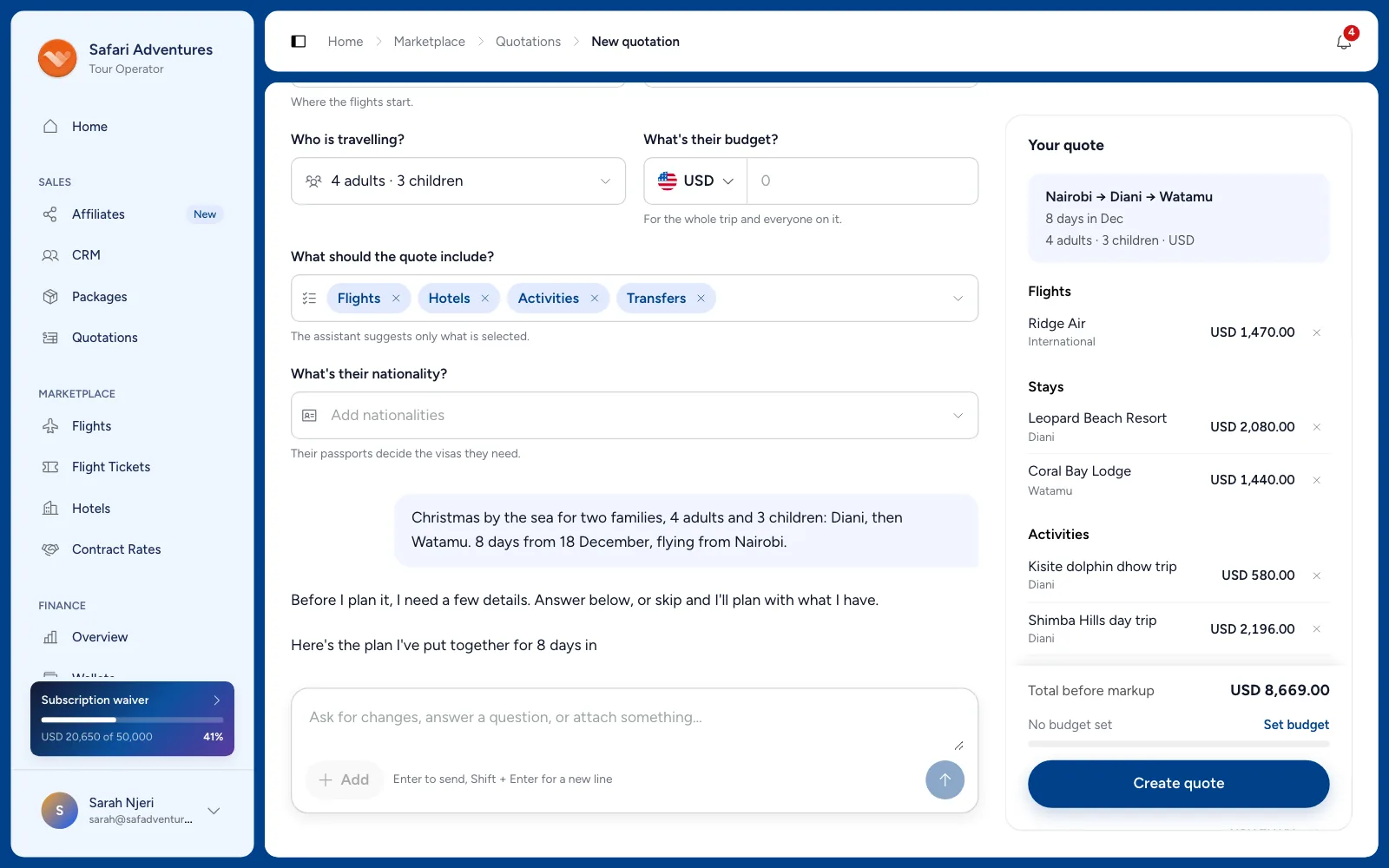Click the Add attachment button
This screenshot has height=868, width=1389.
(x=344, y=779)
